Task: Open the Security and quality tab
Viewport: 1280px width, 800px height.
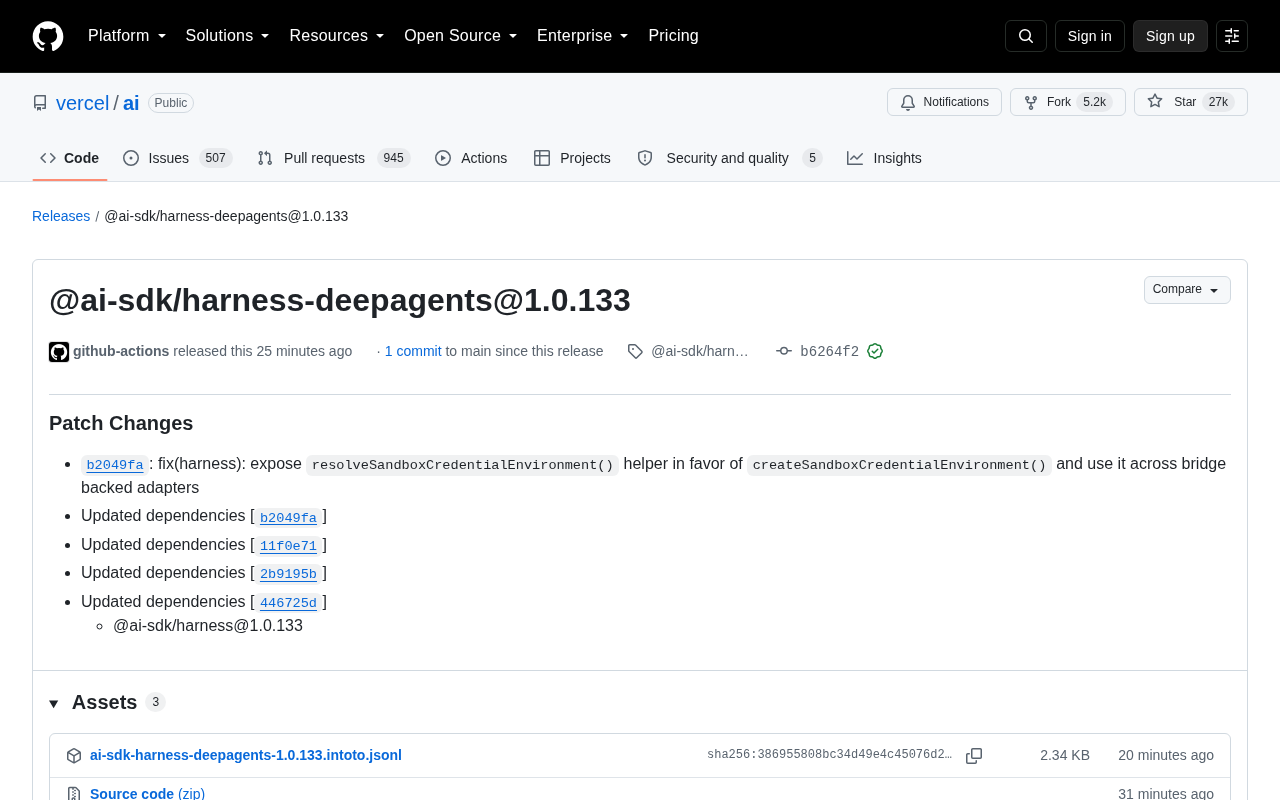Action: click(730, 158)
